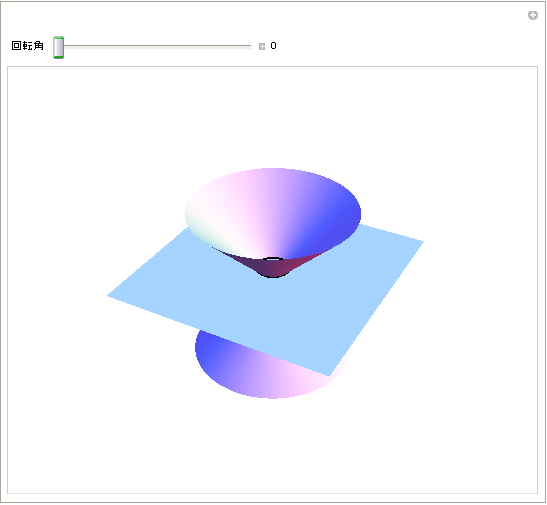Click the 回転角 slider thumb
The height and width of the screenshot is (505, 547).
coord(58,47)
